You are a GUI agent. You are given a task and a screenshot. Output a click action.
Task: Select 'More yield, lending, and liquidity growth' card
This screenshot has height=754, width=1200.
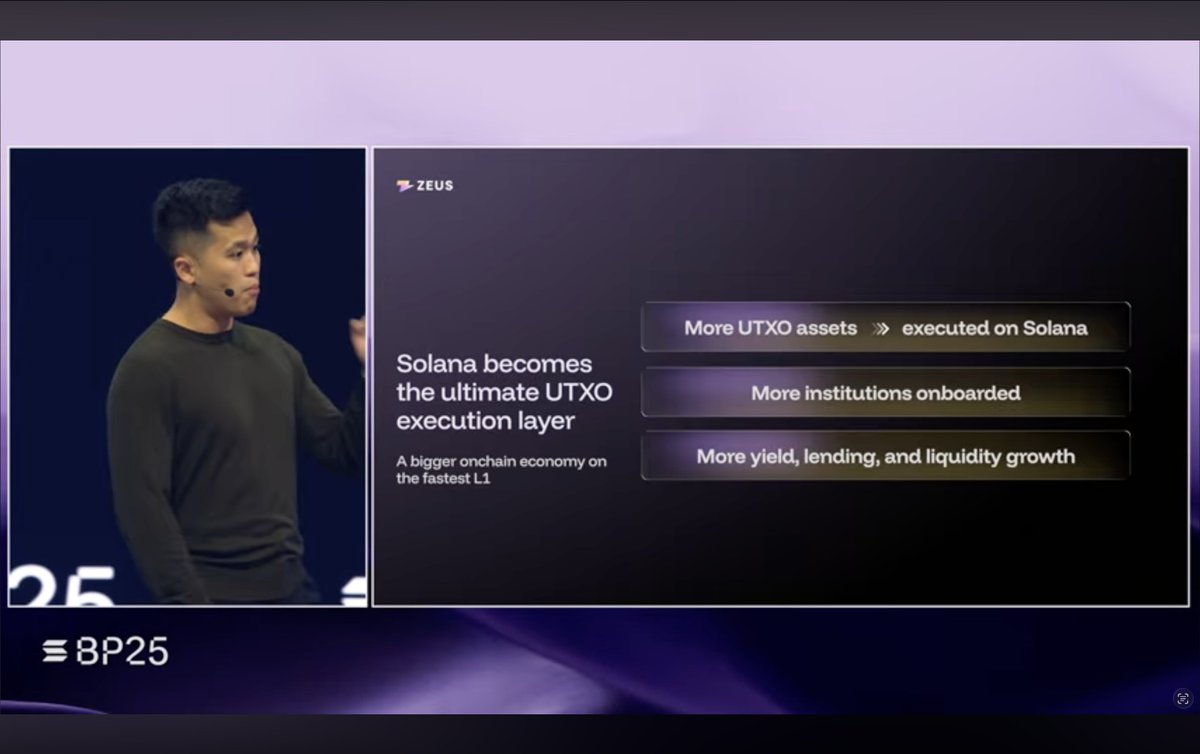tap(886, 456)
